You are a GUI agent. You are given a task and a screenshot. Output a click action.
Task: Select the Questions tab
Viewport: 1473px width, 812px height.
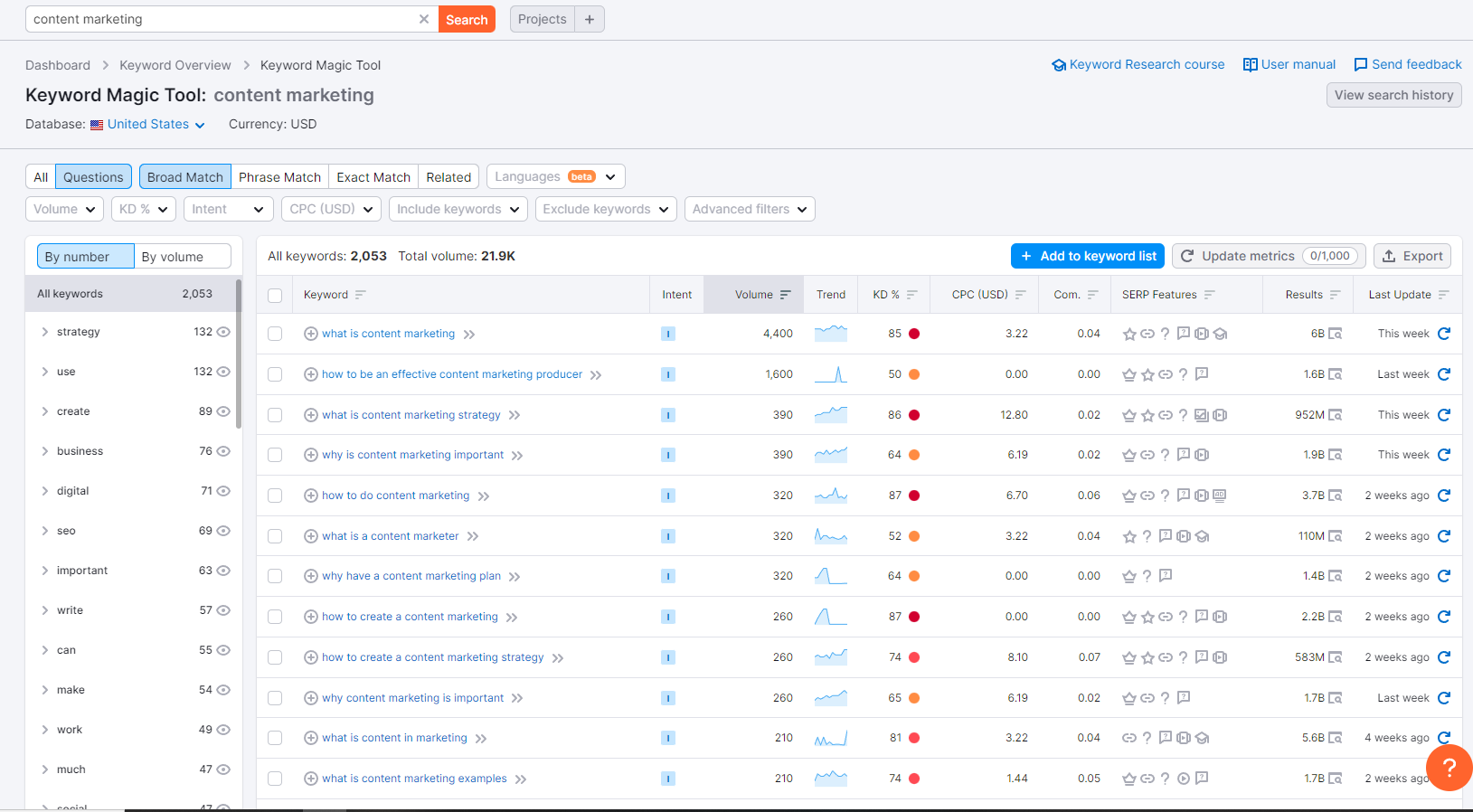[93, 176]
